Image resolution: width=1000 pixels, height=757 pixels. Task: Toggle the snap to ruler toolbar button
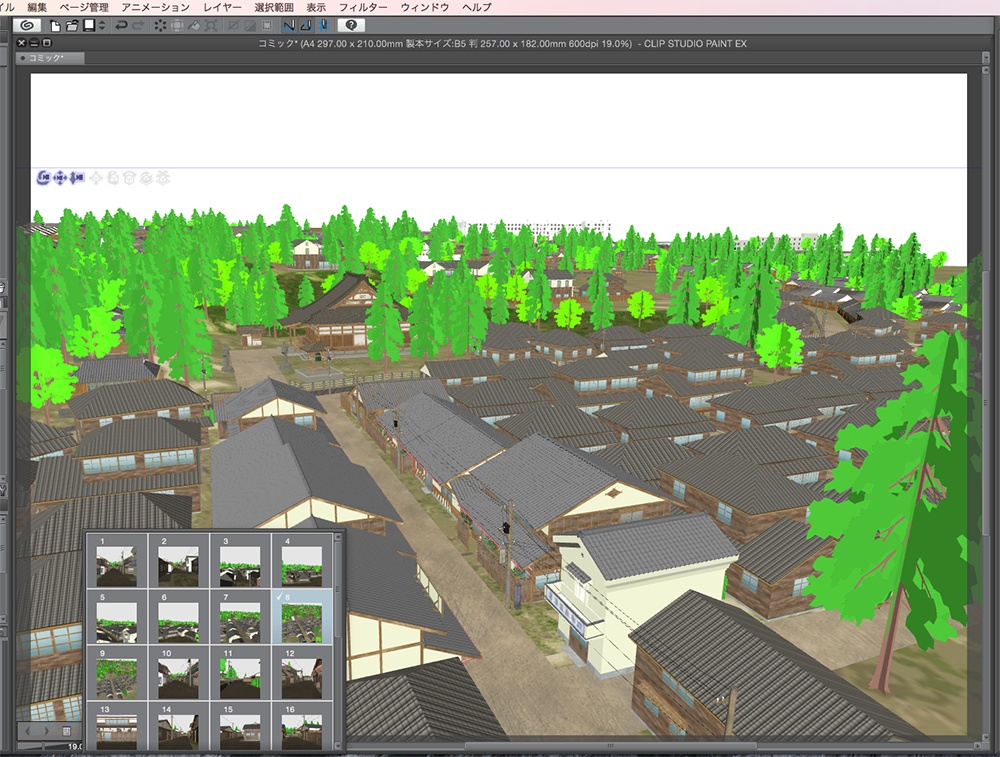click(x=289, y=24)
